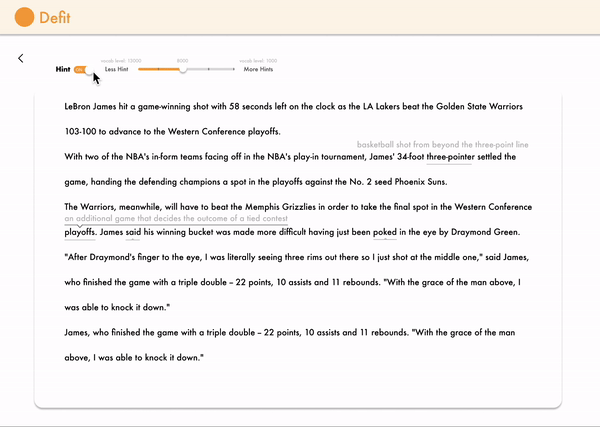Click the back arrow icon

tap(21, 58)
